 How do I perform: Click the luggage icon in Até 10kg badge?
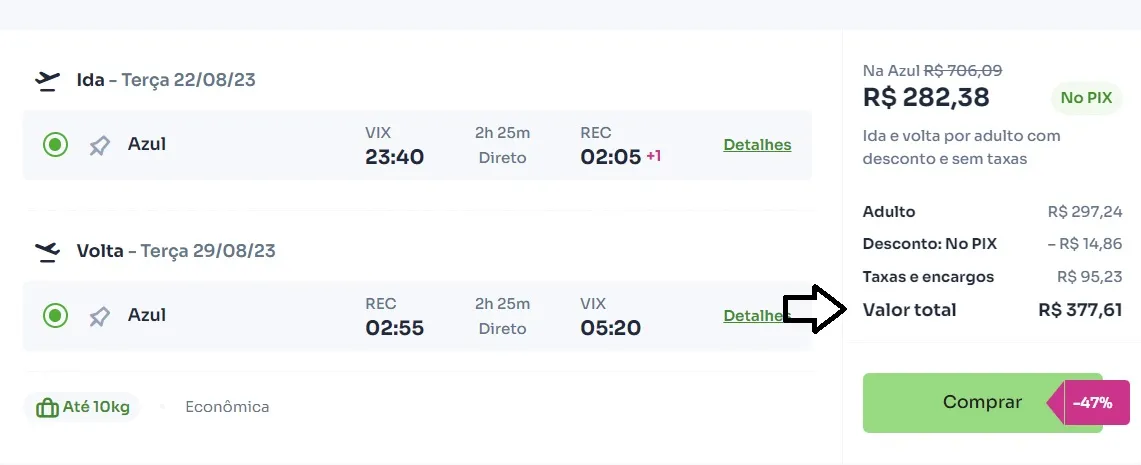(47, 407)
